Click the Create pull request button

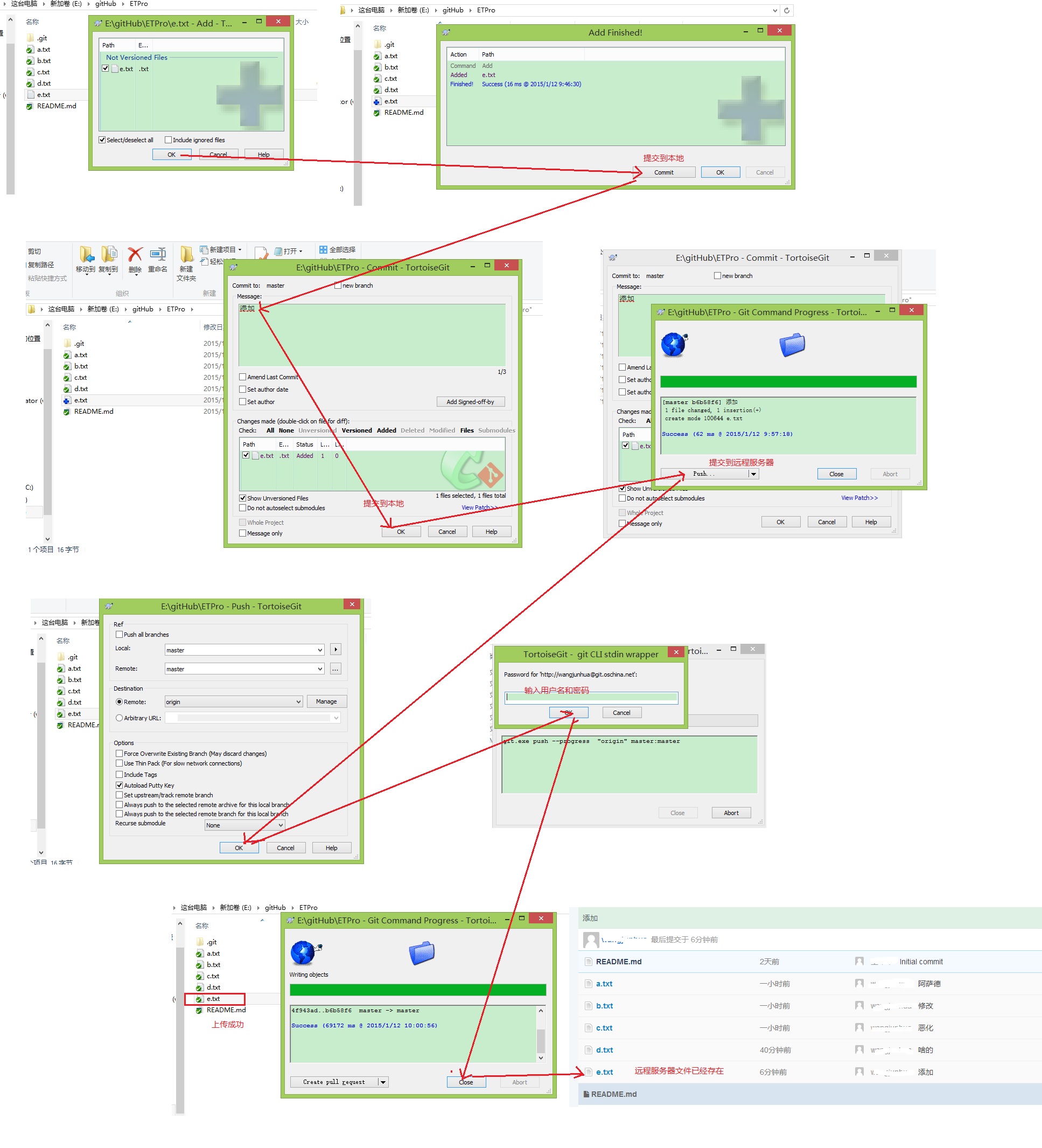pyautogui.click(x=334, y=1082)
